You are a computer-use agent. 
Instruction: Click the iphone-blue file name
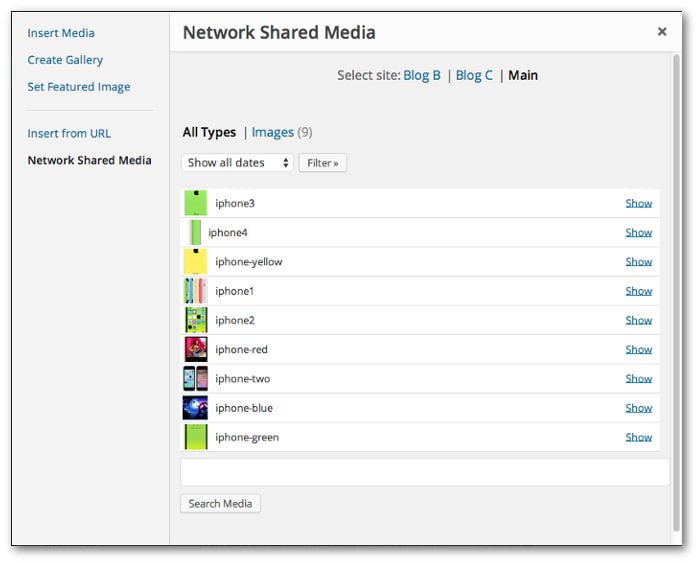pos(244,408)
